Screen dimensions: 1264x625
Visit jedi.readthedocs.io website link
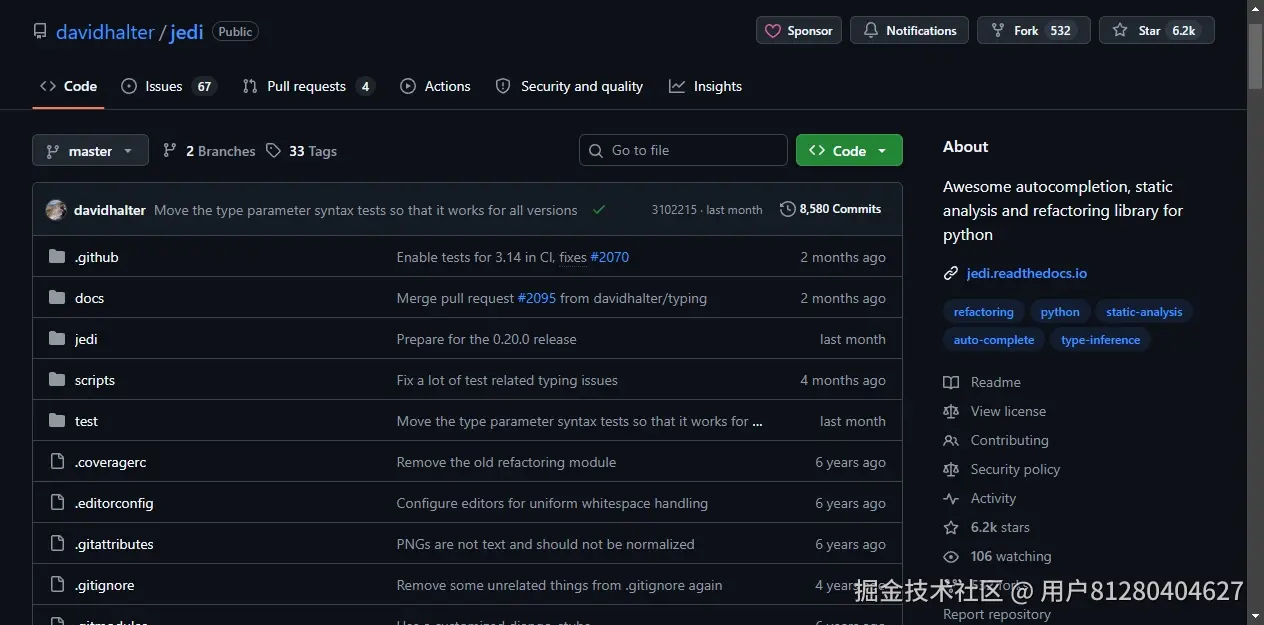click(1026, 273)
